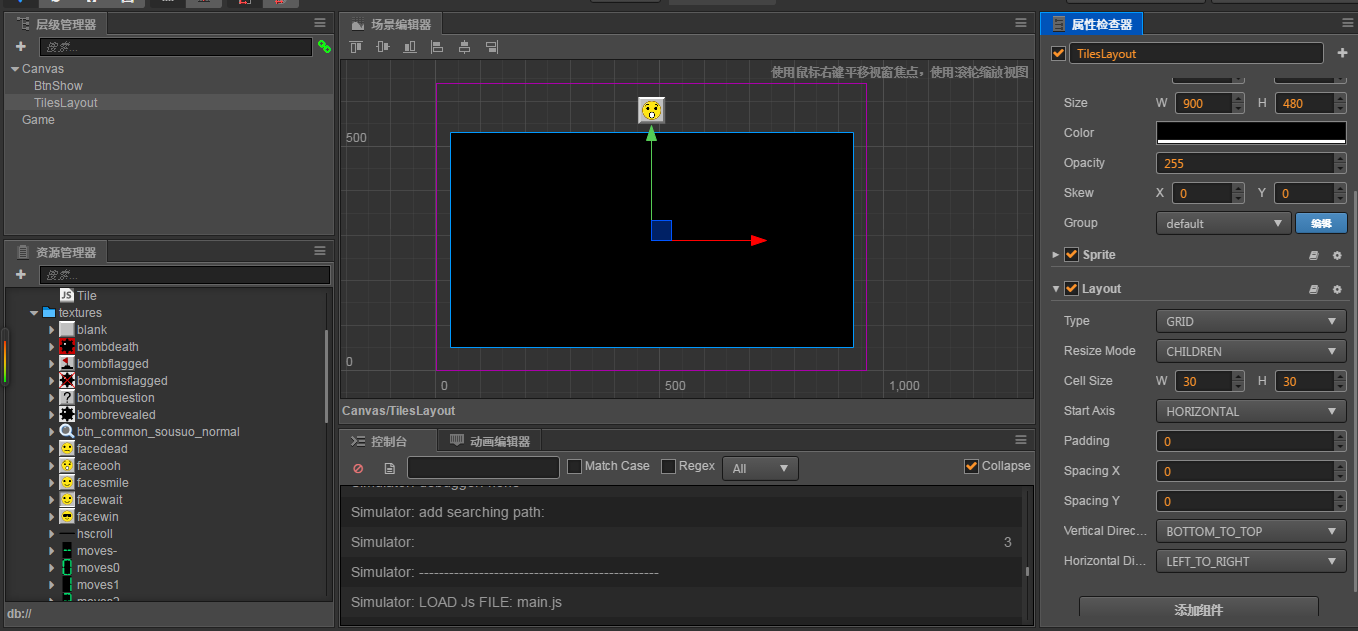Viewport: 1358px width, 631px height.
Task: Open the Horizontal Direction LEFT_TO_RIGHT dropdown
Action: click(x=1252, y=561)
